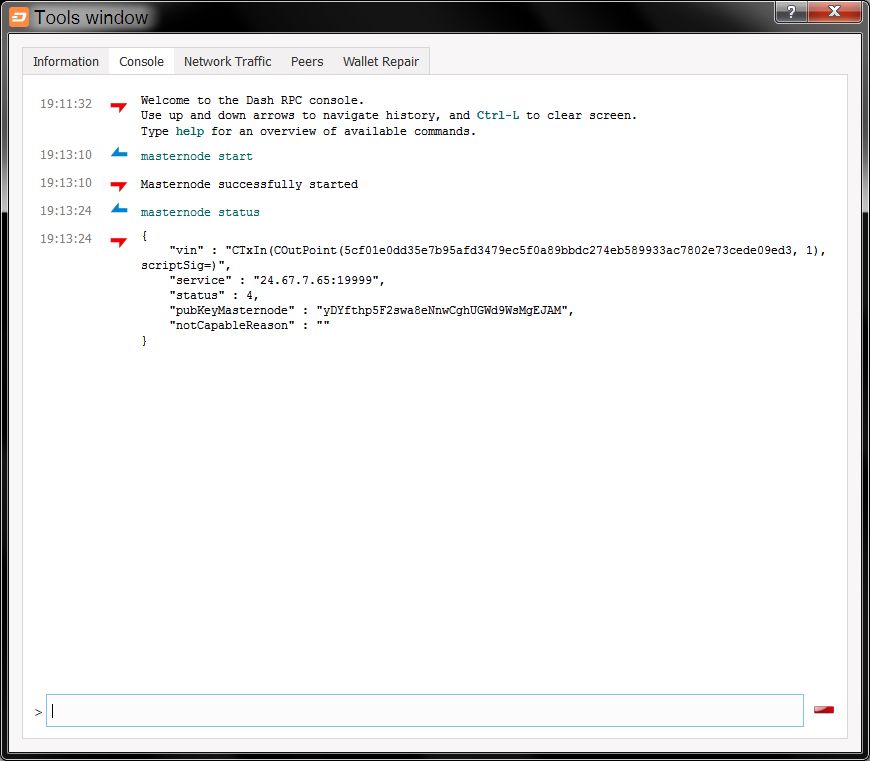This screenshot has height=761, width=870.
Task: Click the 'scriptSig=)",' line
Action: pos(185,265)
